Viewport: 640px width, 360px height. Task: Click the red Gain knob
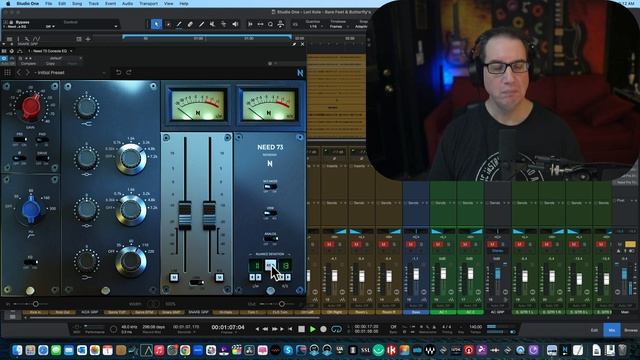tap(31, 107)
